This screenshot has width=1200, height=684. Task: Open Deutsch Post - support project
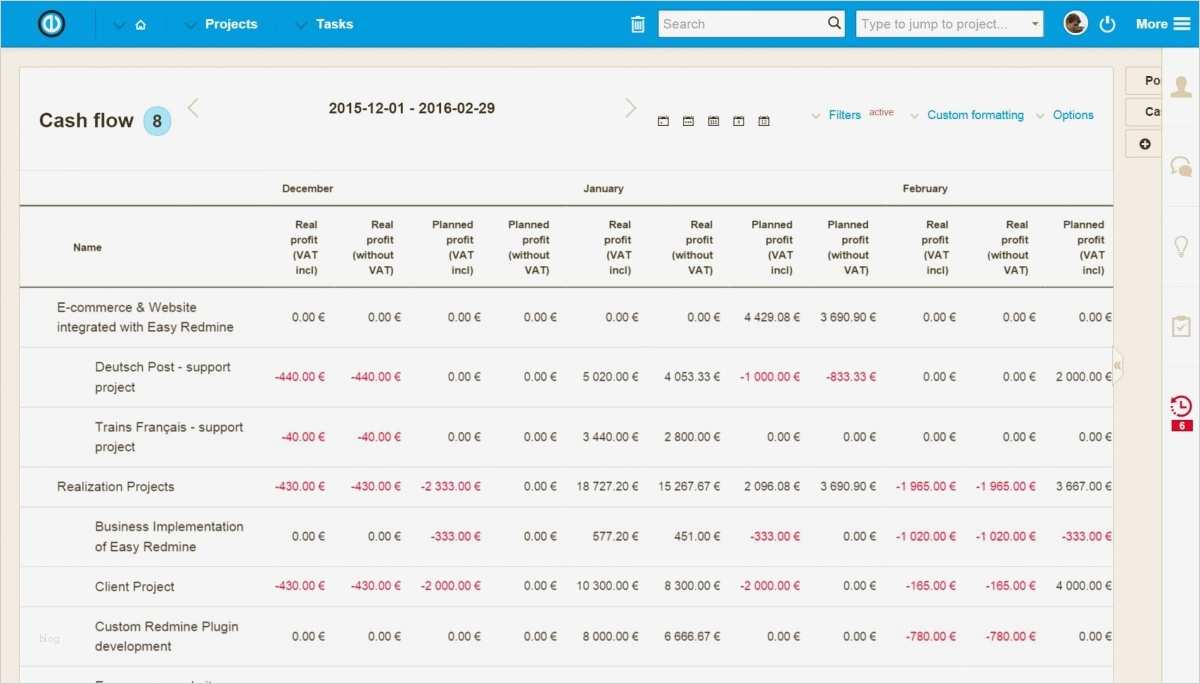tap(163, 377)
